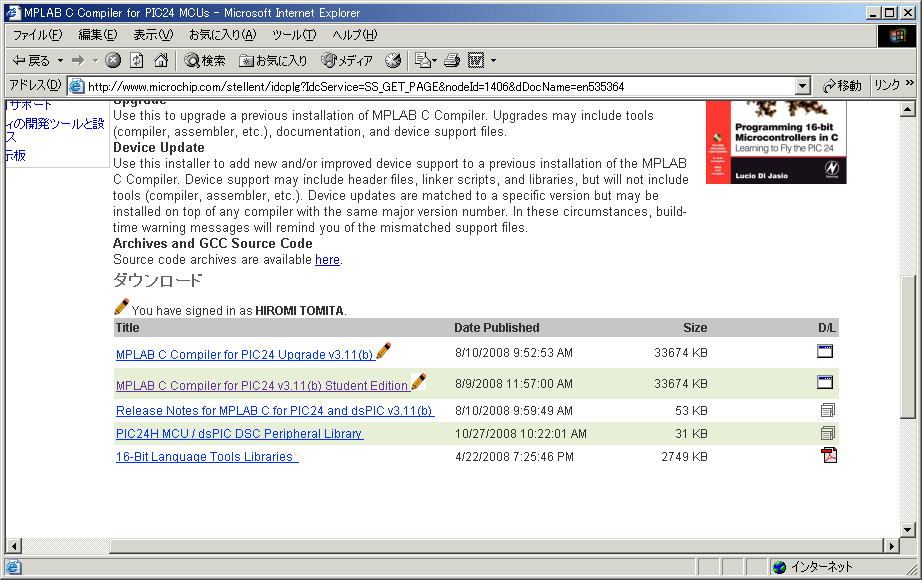The height and width of the screenshot is (580, 922).
Task: Open the お気に入り(A) menu
Action: click(223, 35)
